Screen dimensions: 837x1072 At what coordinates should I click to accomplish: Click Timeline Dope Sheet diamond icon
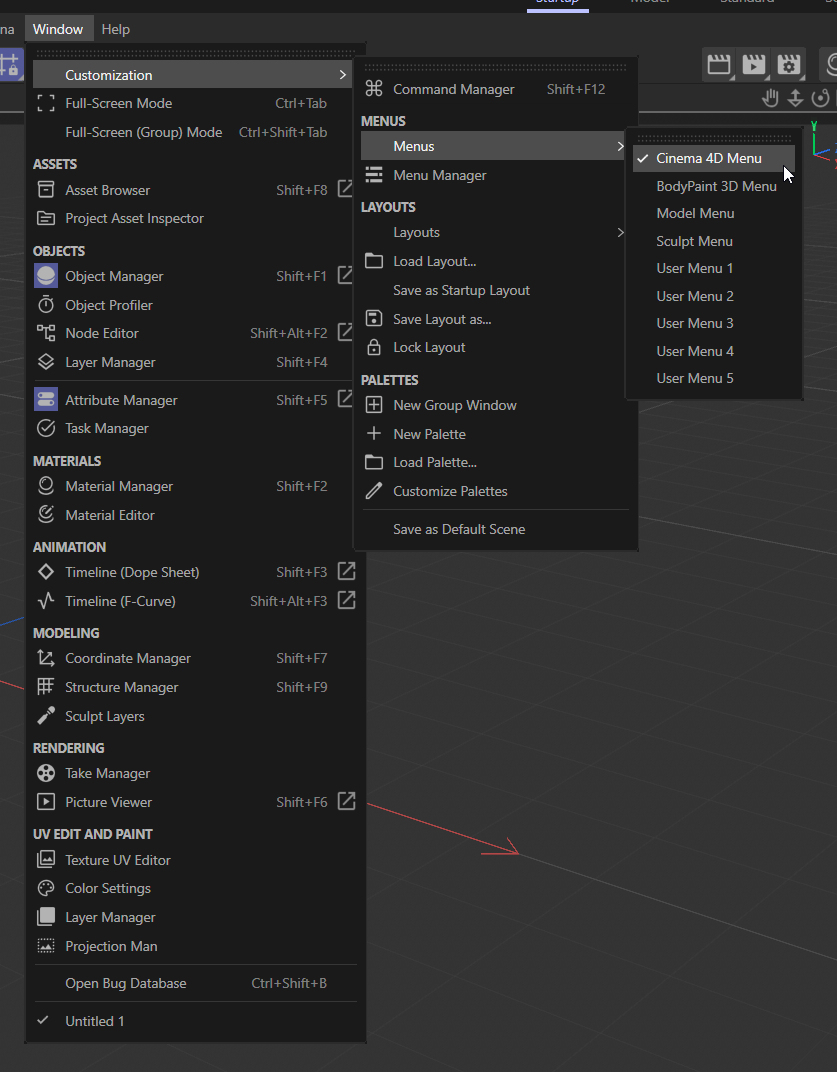pos(46,572)
